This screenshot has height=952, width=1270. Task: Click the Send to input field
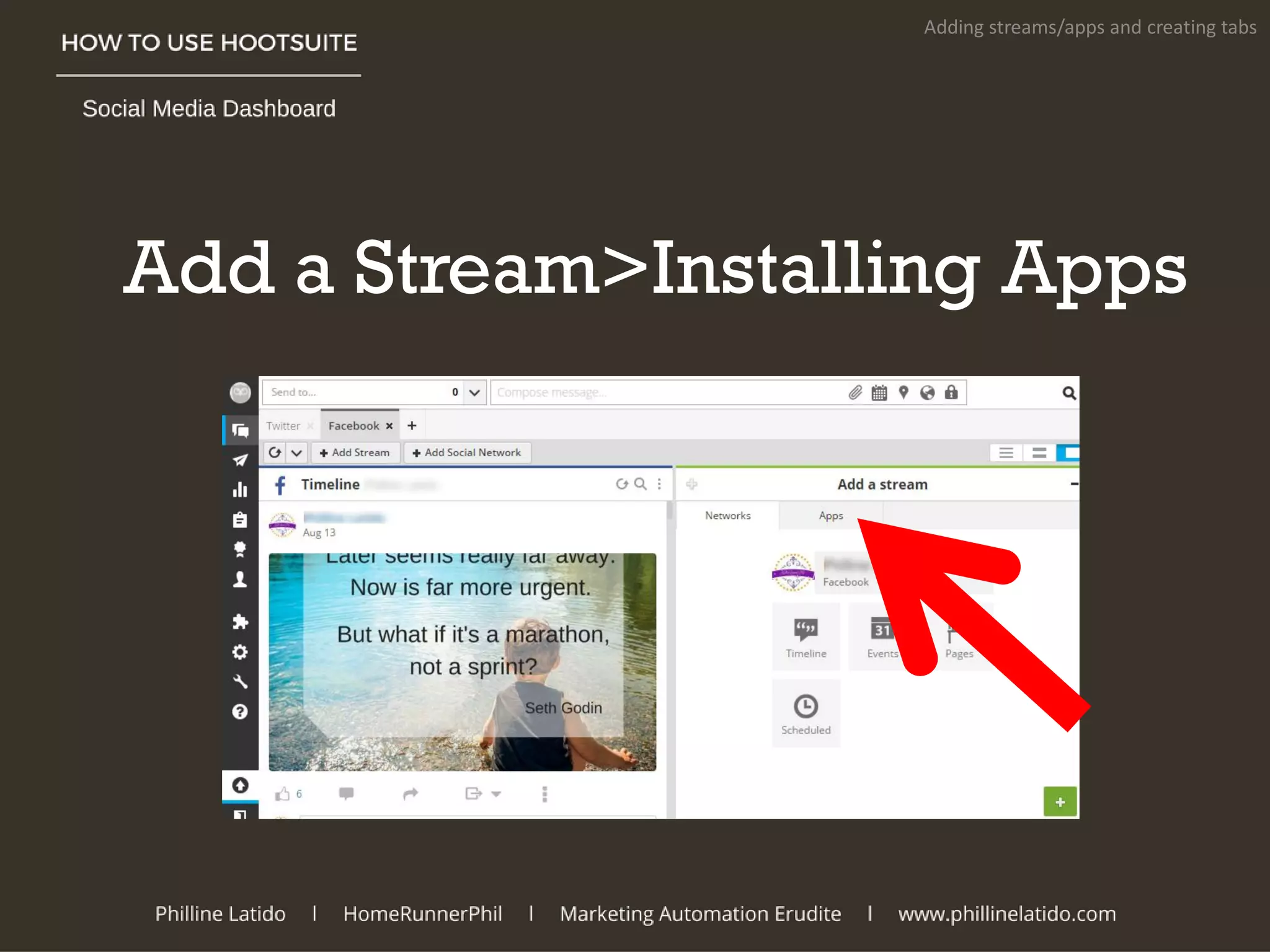[363, 392]
